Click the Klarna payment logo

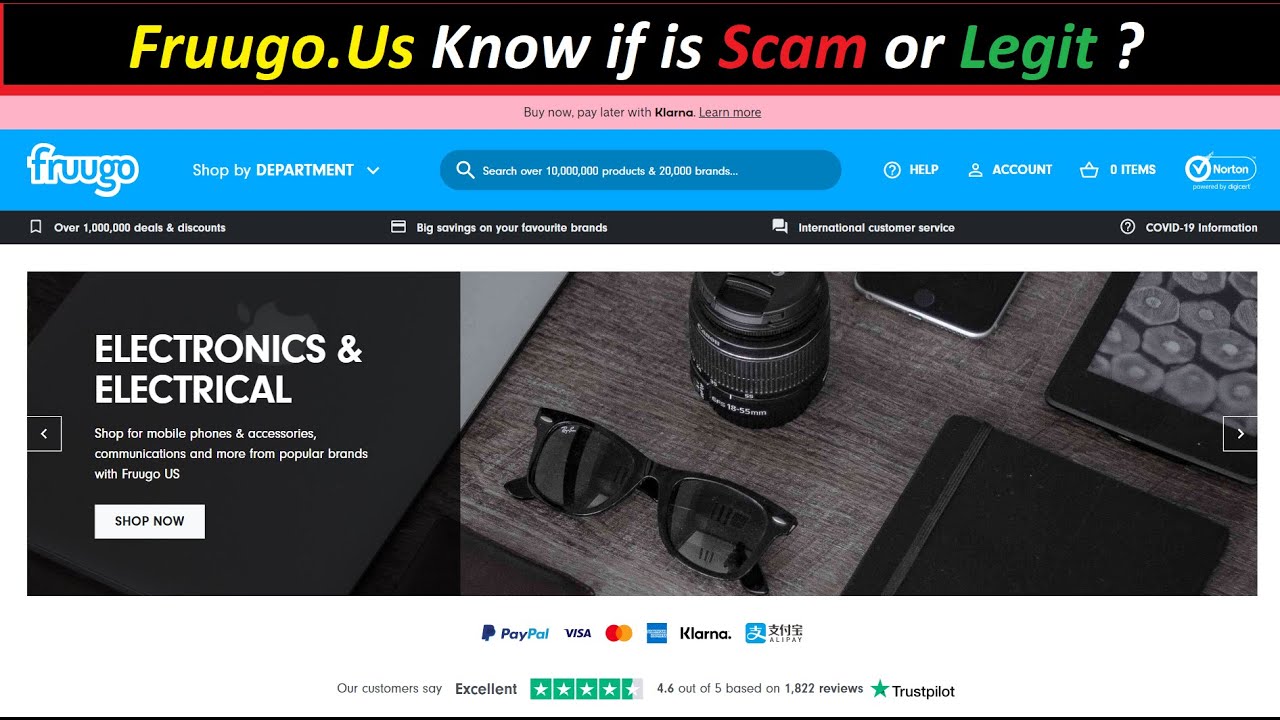(x=705, y=633)
